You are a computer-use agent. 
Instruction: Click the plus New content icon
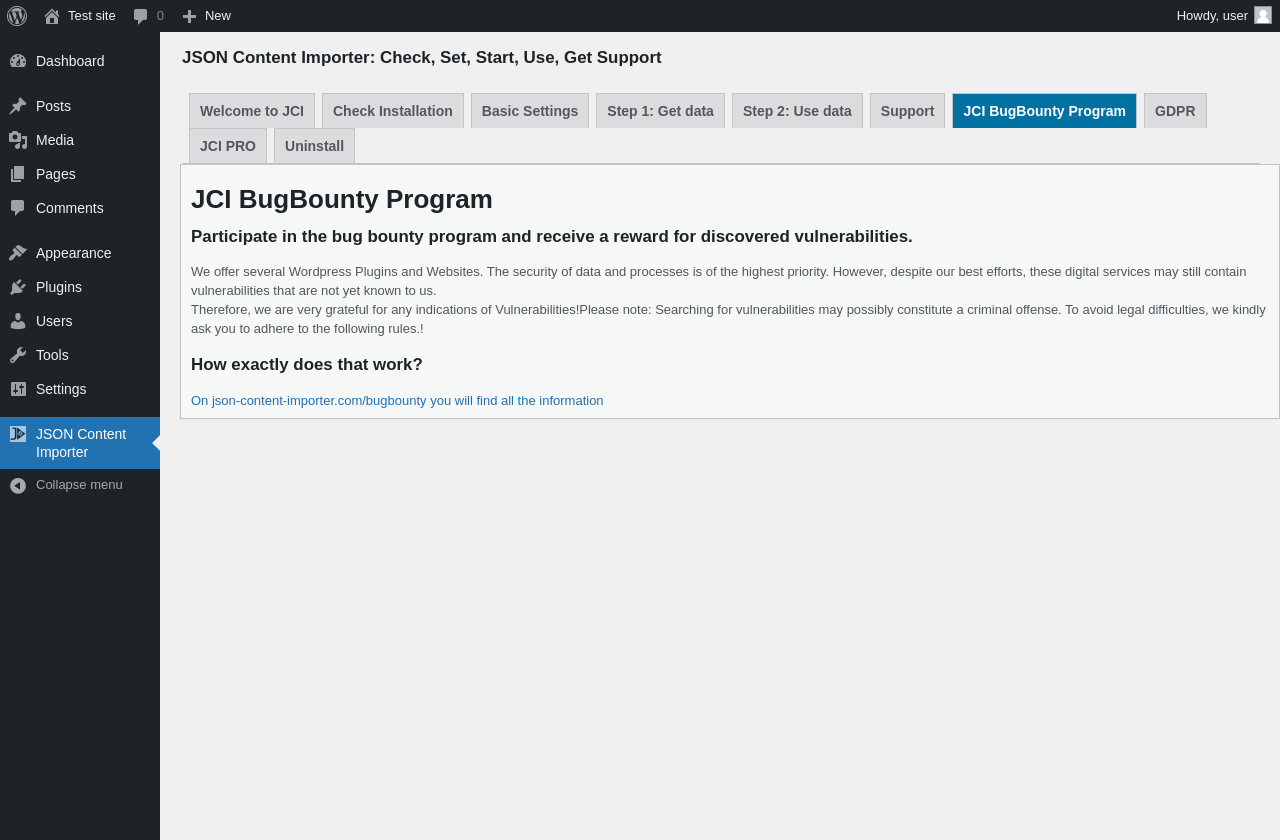[x=189, y=16]
